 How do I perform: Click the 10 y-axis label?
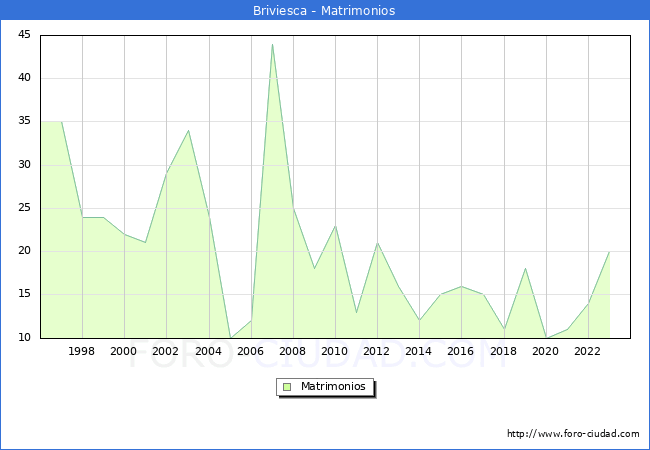tap(23, 338)
